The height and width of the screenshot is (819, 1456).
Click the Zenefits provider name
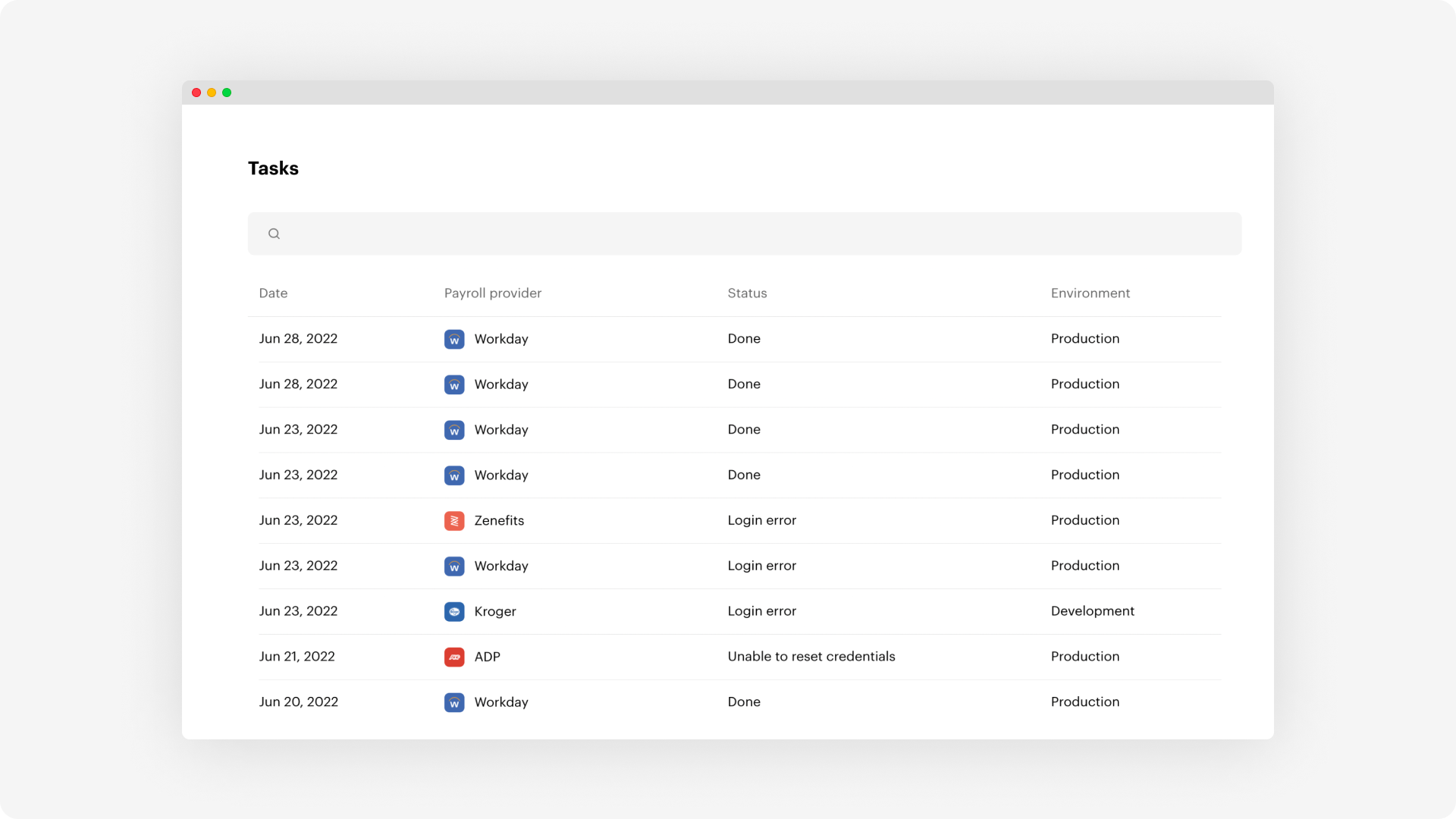coord(499,521)
